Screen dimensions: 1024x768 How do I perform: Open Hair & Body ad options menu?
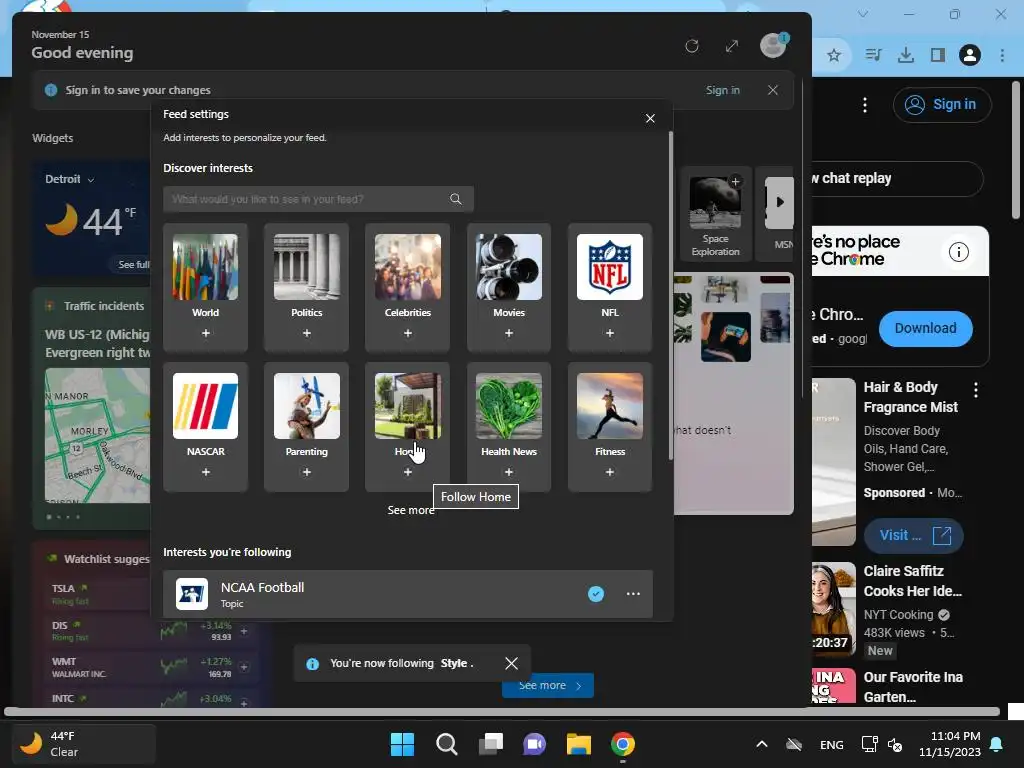[976, 390]
